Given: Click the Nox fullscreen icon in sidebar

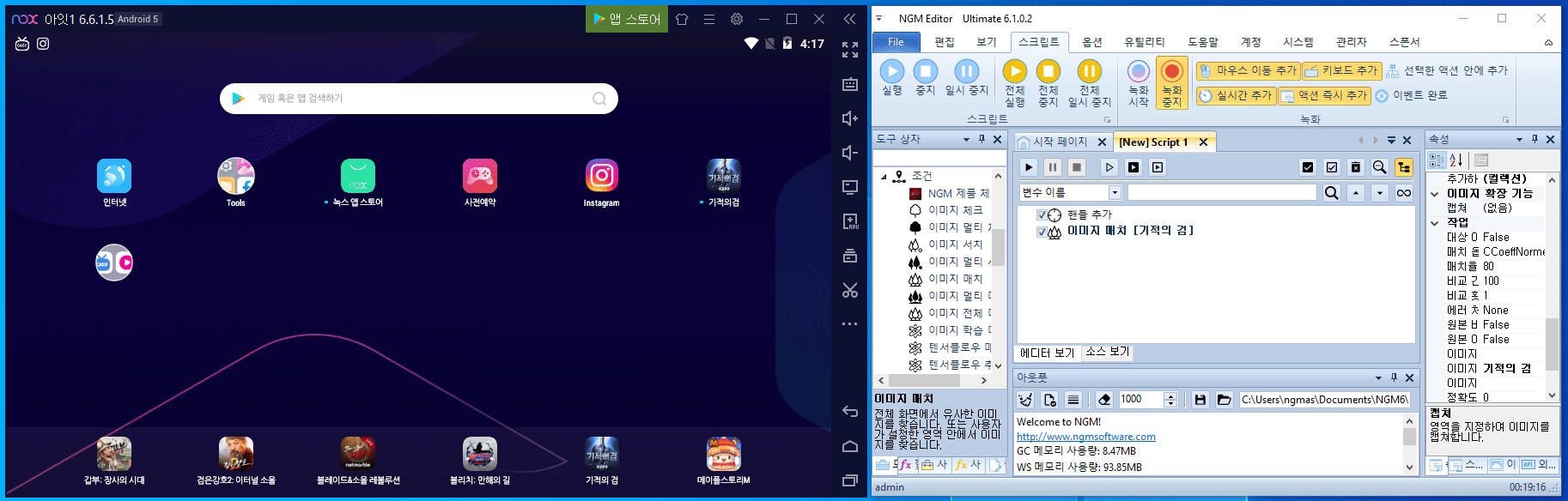Looking at the screenshot, I should coord(850,50).
